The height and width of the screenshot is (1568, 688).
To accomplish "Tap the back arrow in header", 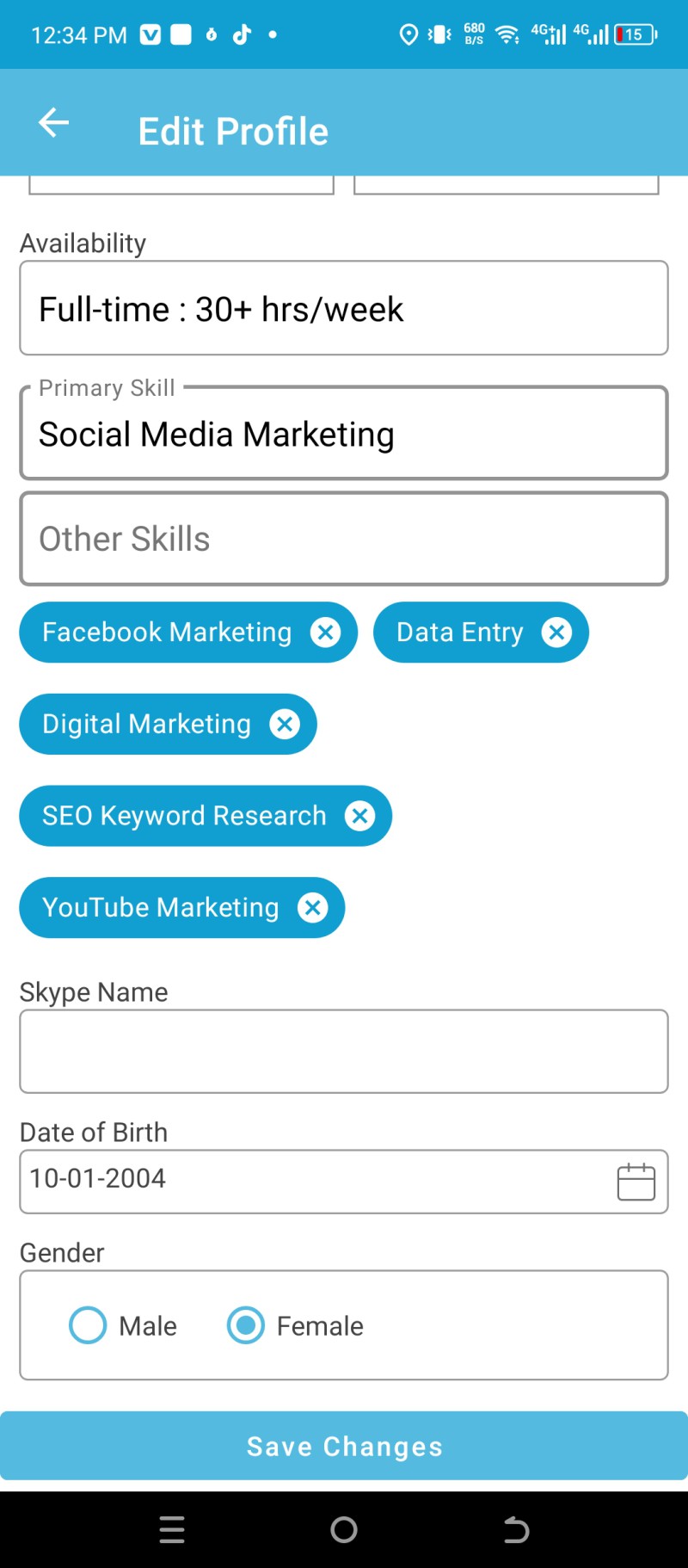I will tap(53, 122).
